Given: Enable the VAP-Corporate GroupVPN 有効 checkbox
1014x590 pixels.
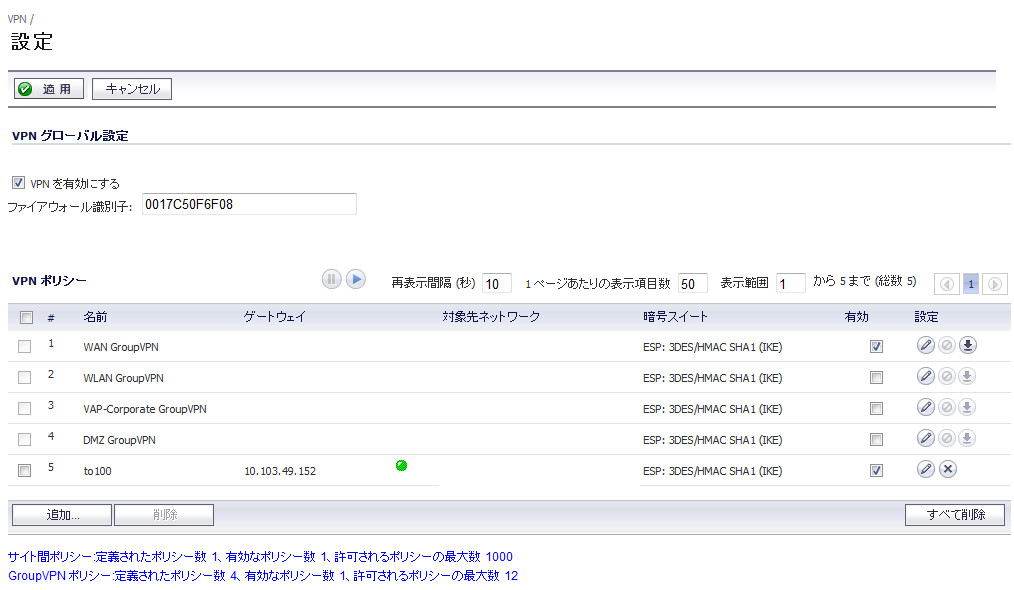Looking at the screenshot, I should [x=876, y=409].
